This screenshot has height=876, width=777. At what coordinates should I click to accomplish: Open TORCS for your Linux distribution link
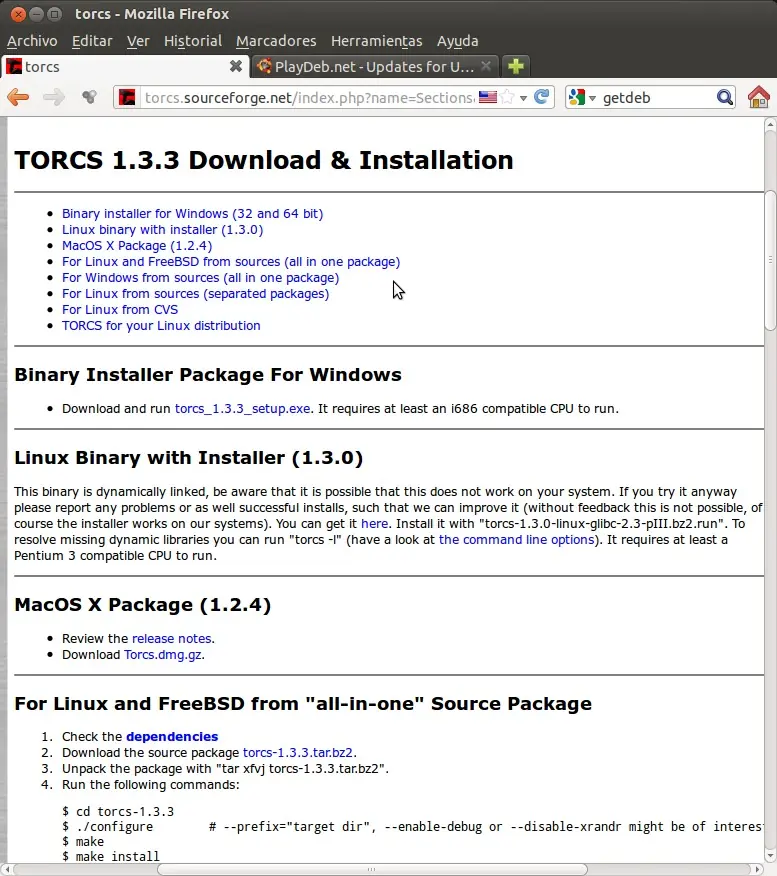point(161,326)
